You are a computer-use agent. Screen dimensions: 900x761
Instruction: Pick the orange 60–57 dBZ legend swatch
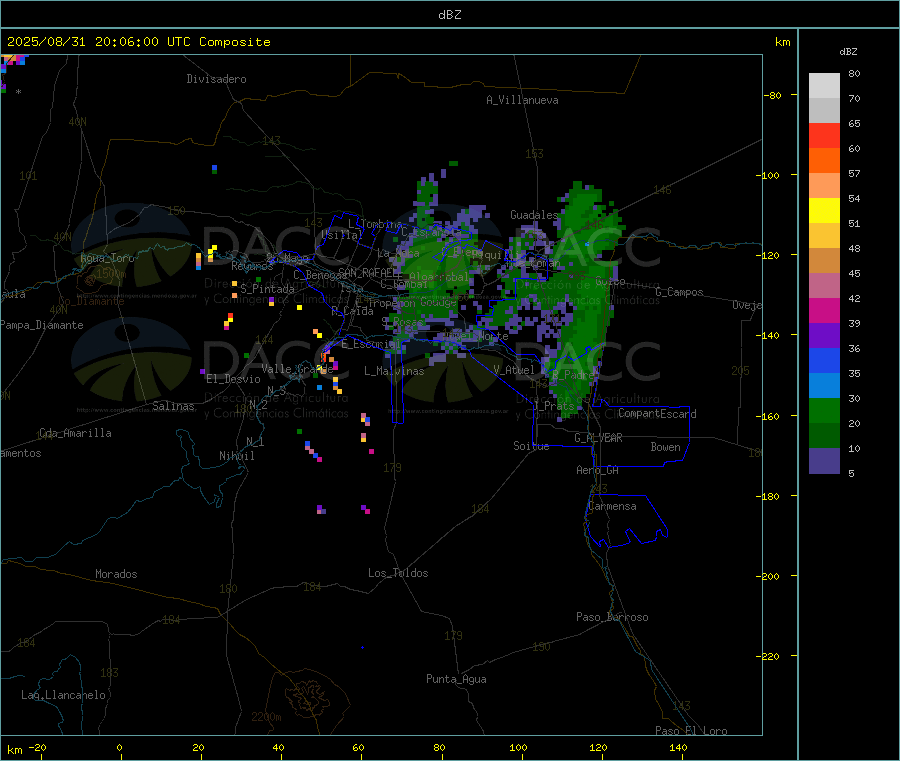pyautogui.click(x=824, y=161)
